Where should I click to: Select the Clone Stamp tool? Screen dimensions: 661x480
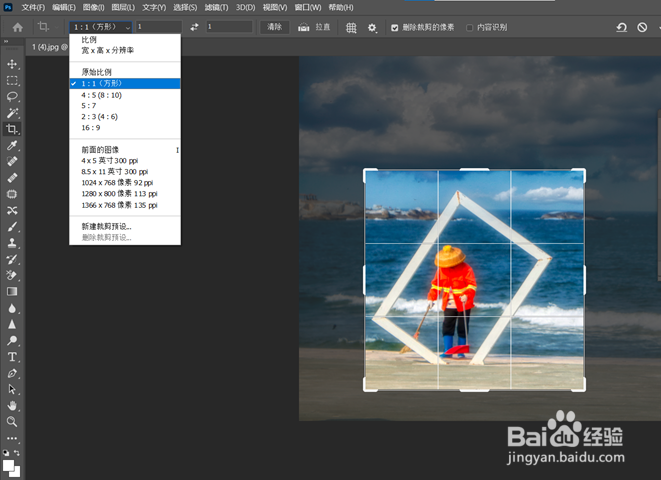(x=12, y=243)
